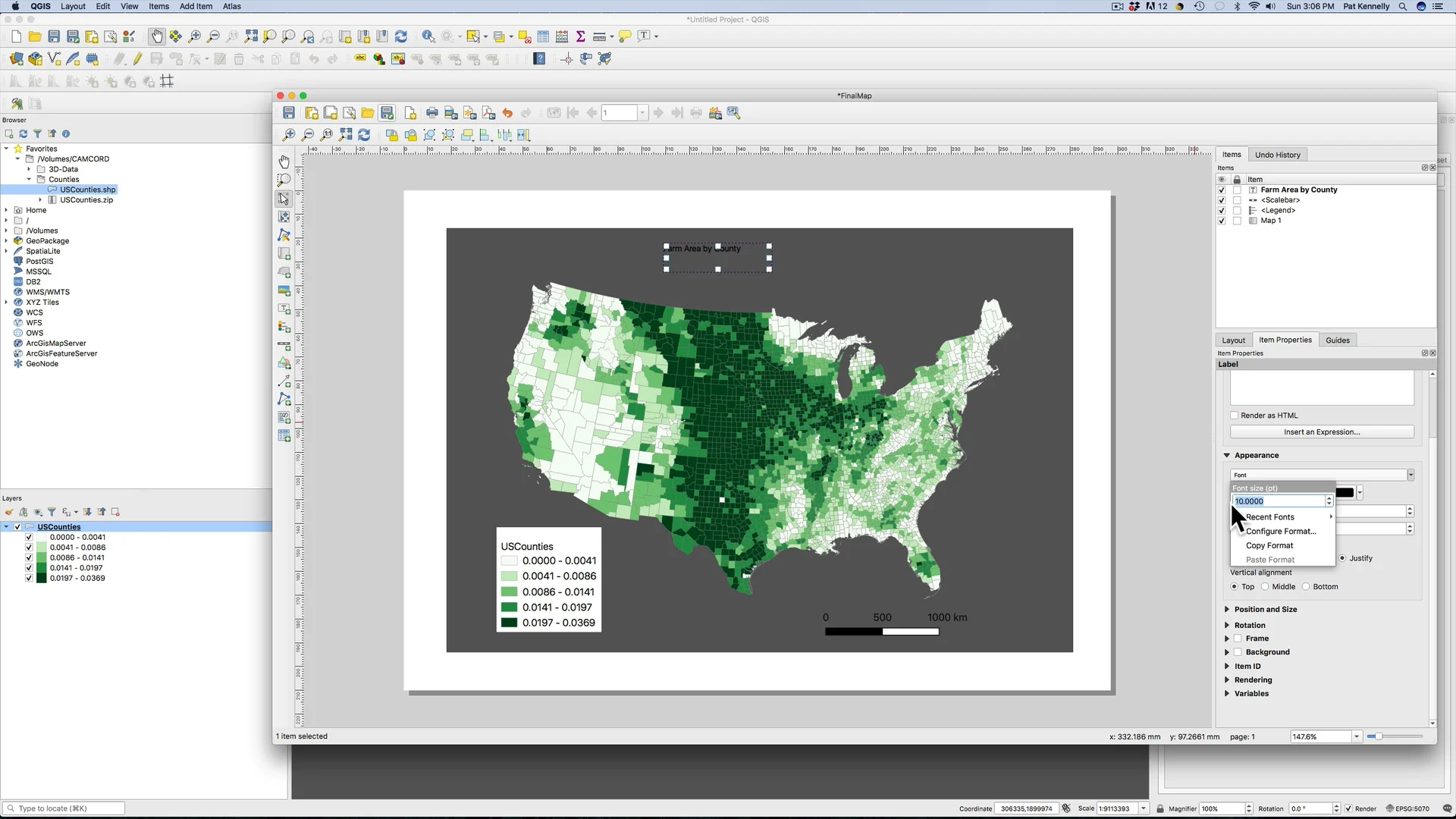
Task: Open Statistical Summary sigma icon
Action: click(x=581, y=36)
